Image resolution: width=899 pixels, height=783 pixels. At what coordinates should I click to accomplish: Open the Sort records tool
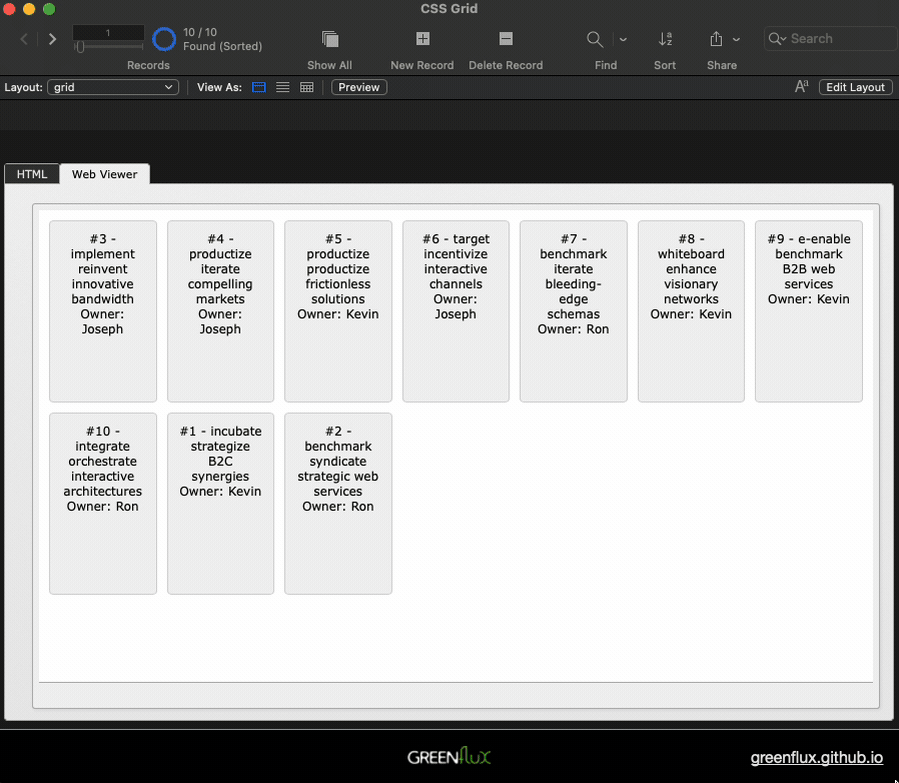(x=665, y=39)
